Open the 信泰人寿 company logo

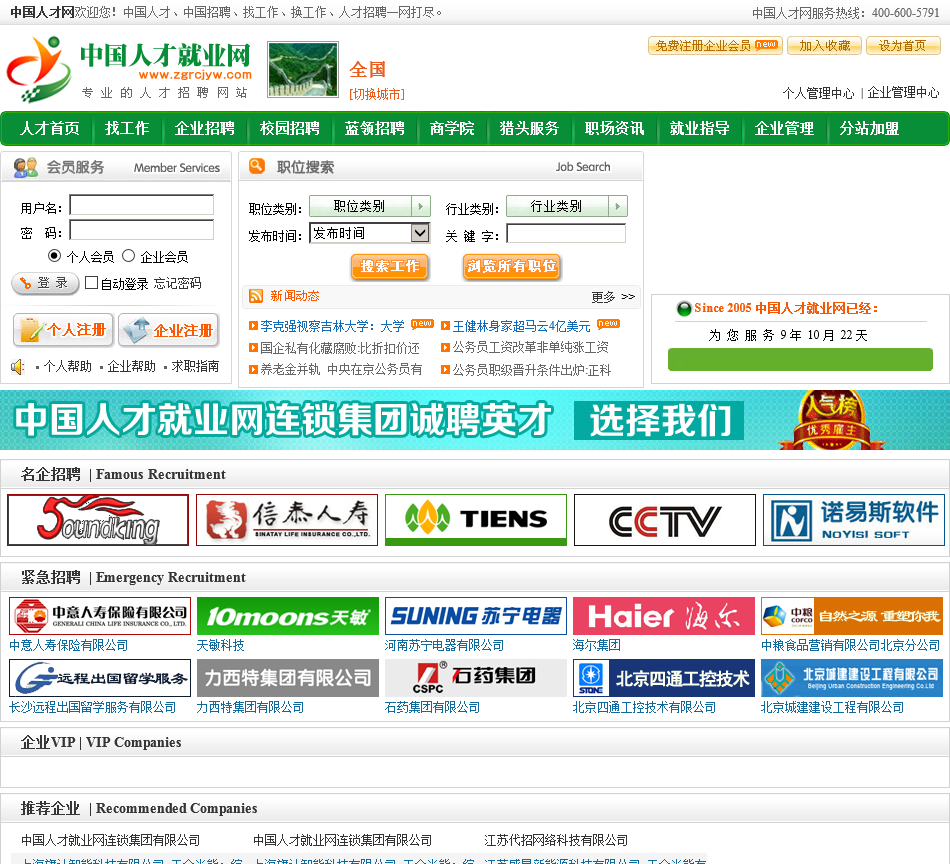coord(287,520)
